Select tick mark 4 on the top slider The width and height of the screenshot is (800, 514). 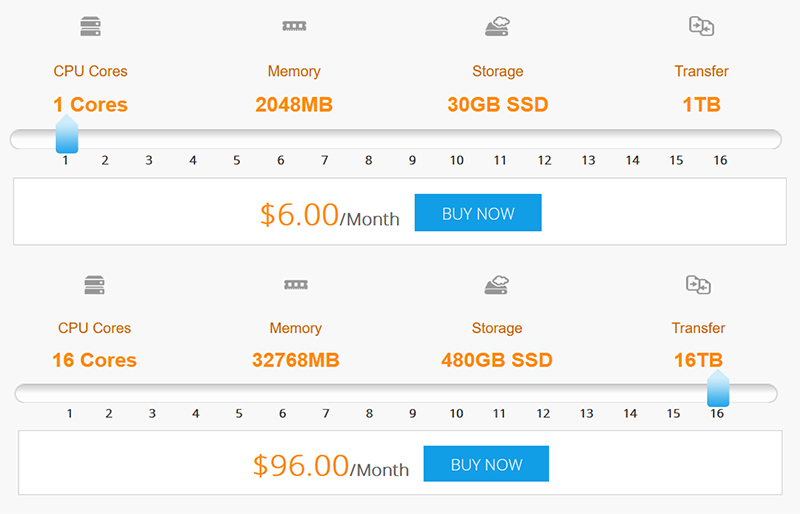coord(193,160)
